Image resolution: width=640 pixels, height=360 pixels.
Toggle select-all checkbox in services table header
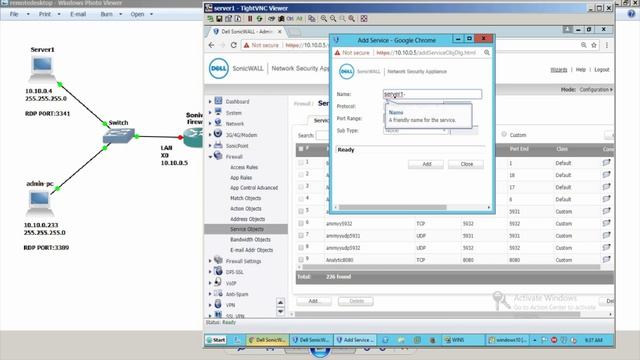[301, 149]
